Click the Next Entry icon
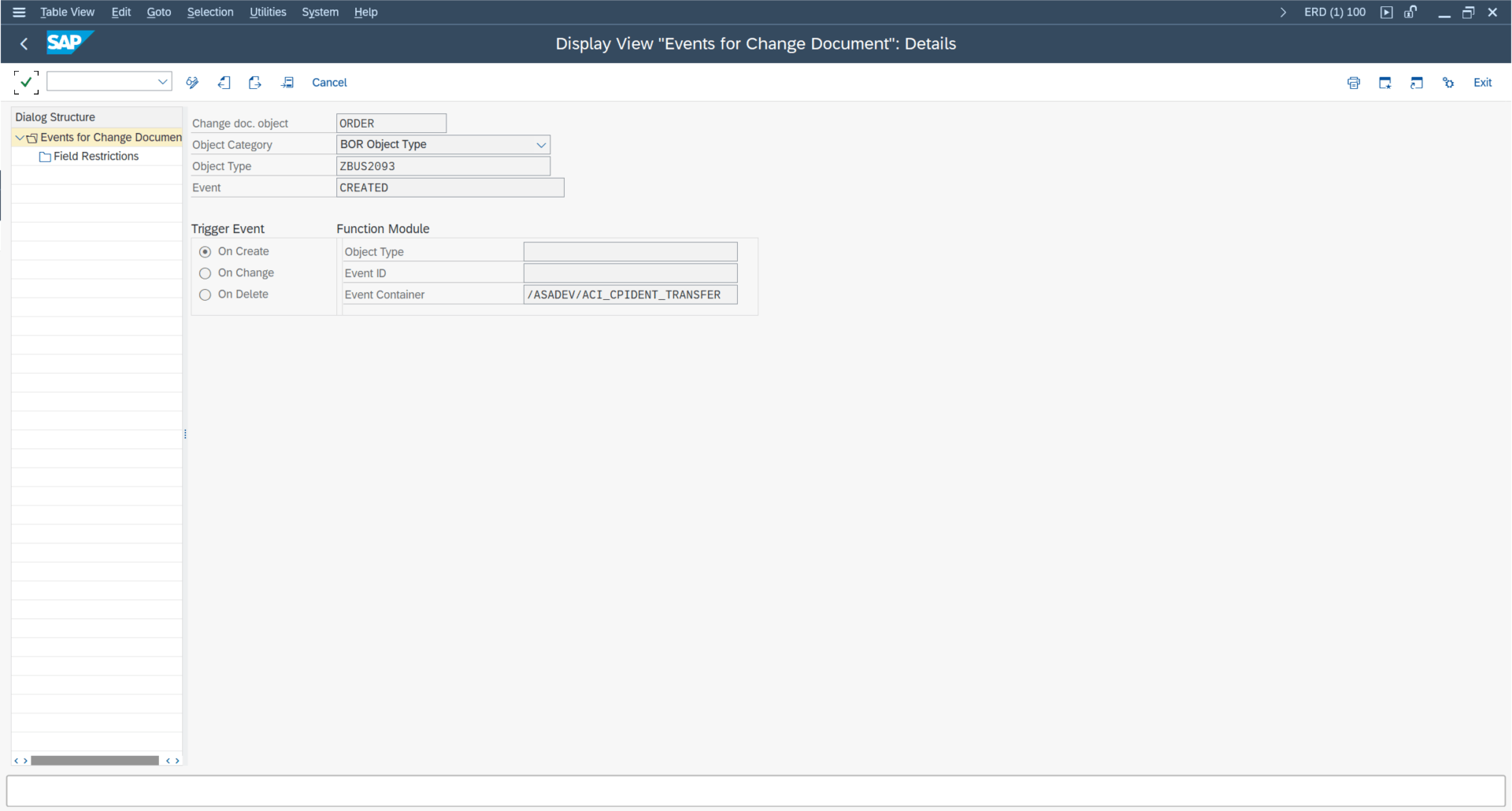This screenshot has height=811, width=1512. [255, 83]
